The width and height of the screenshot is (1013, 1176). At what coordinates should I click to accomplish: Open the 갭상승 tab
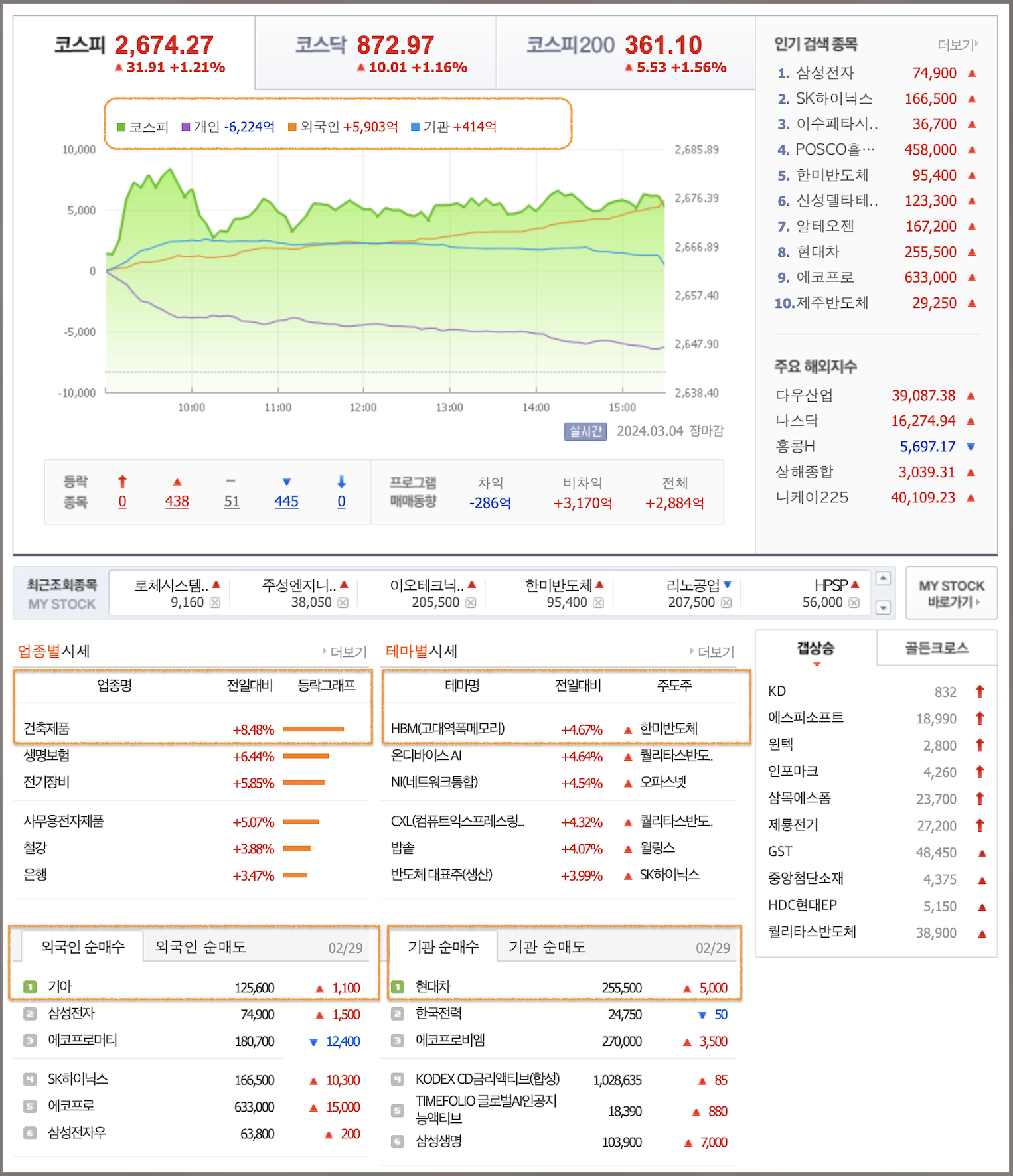816,648
